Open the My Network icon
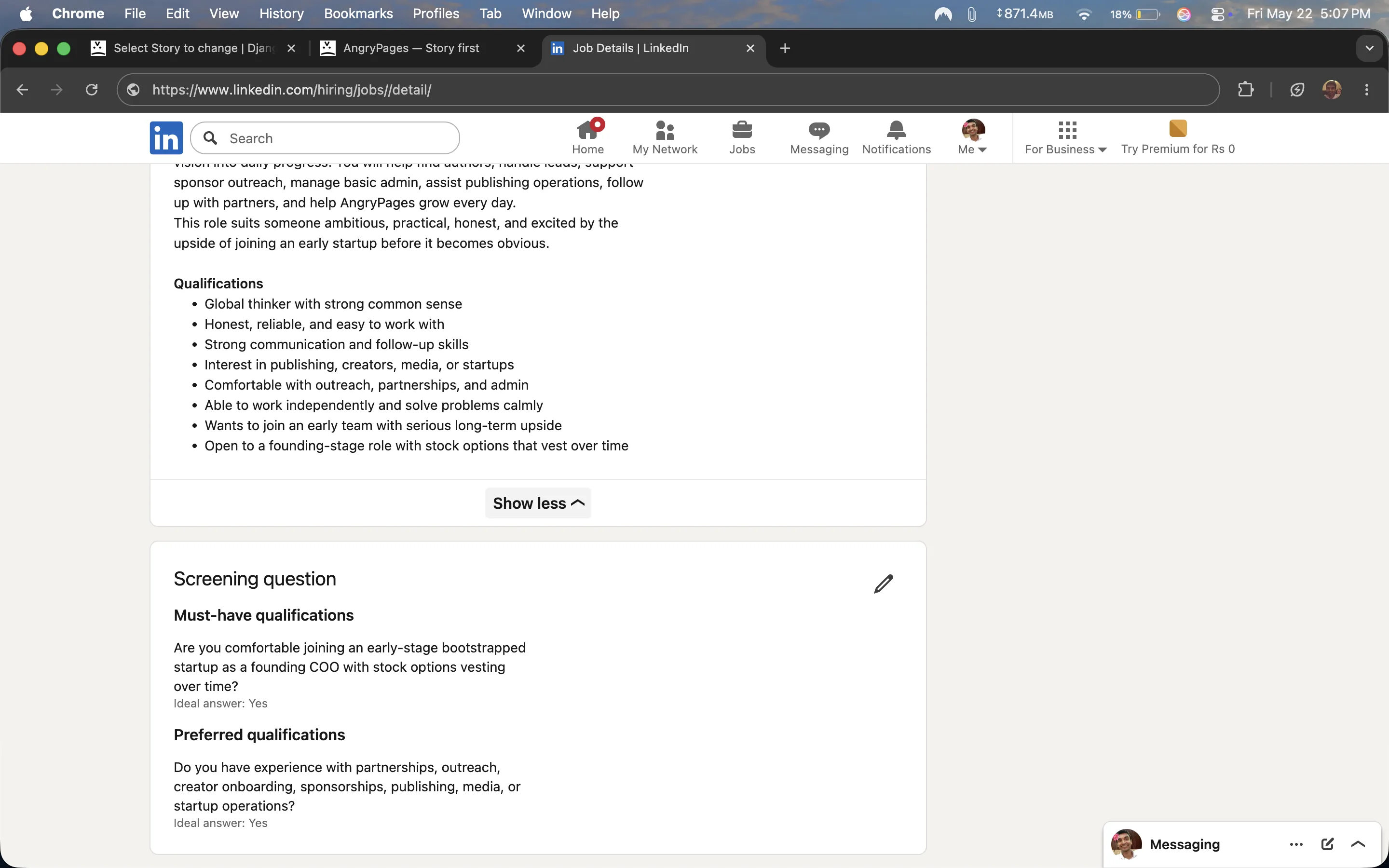Image resolution: width=1389 pixels, height=868 pixels. click(665, 138)
